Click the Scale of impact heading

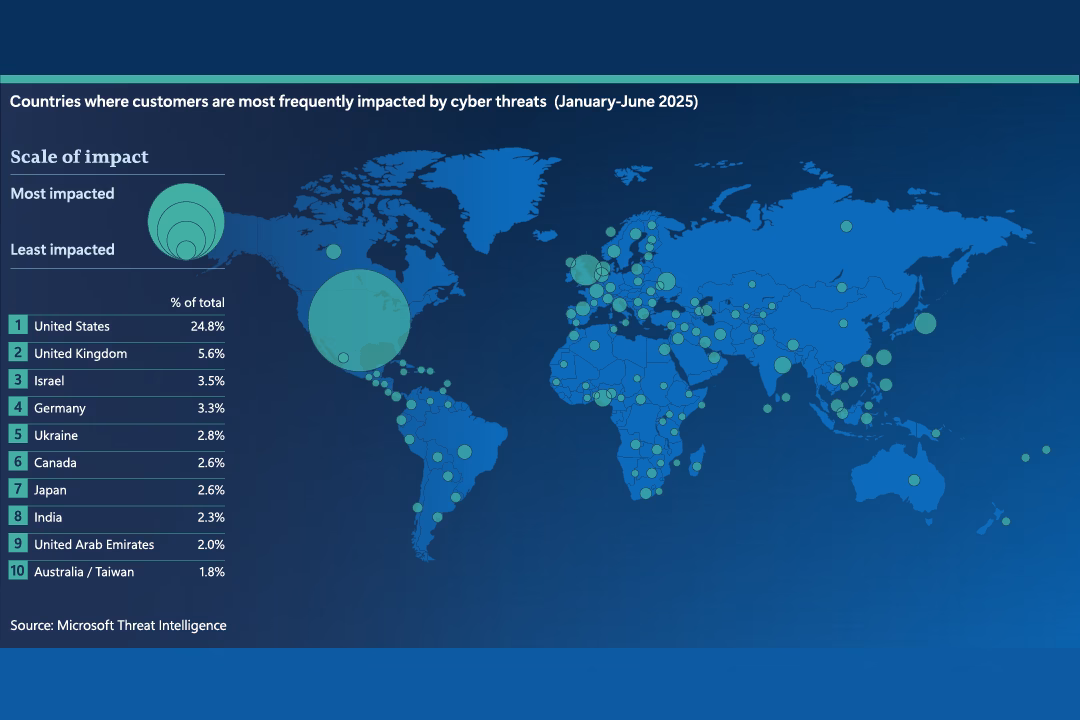coord(79,157)
